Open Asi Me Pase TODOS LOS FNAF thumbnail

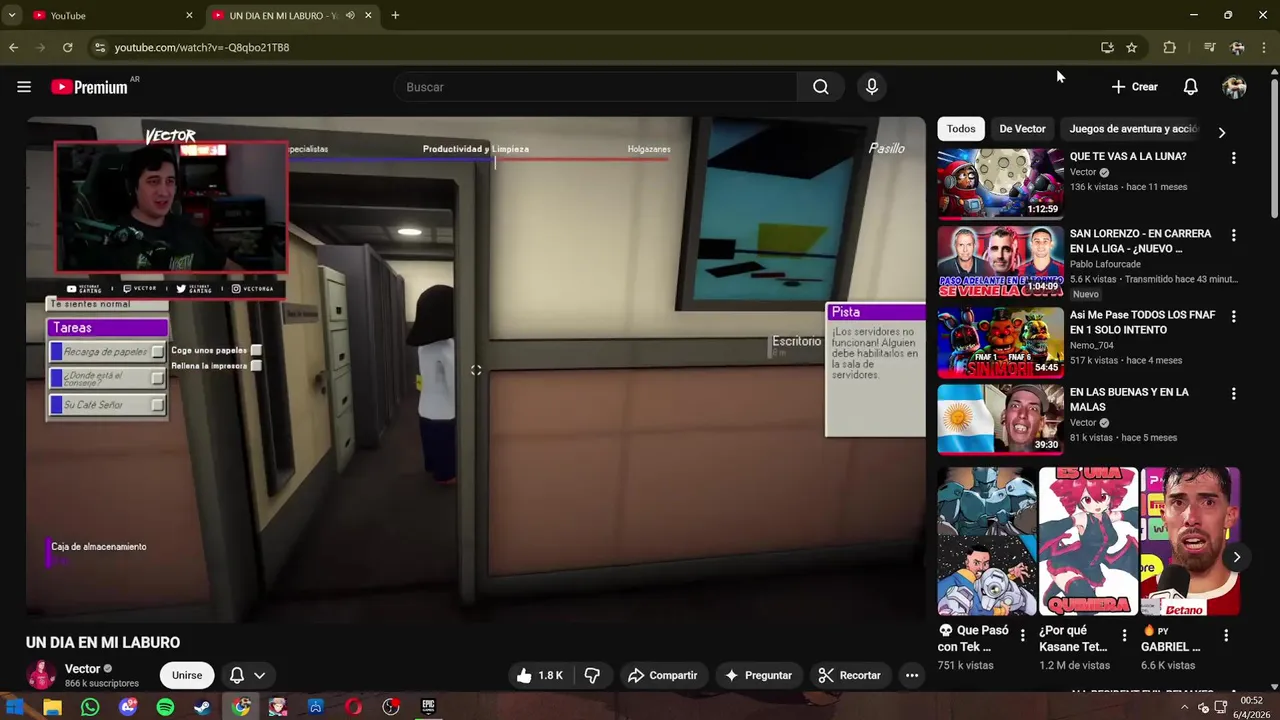tap(1000, 342)
